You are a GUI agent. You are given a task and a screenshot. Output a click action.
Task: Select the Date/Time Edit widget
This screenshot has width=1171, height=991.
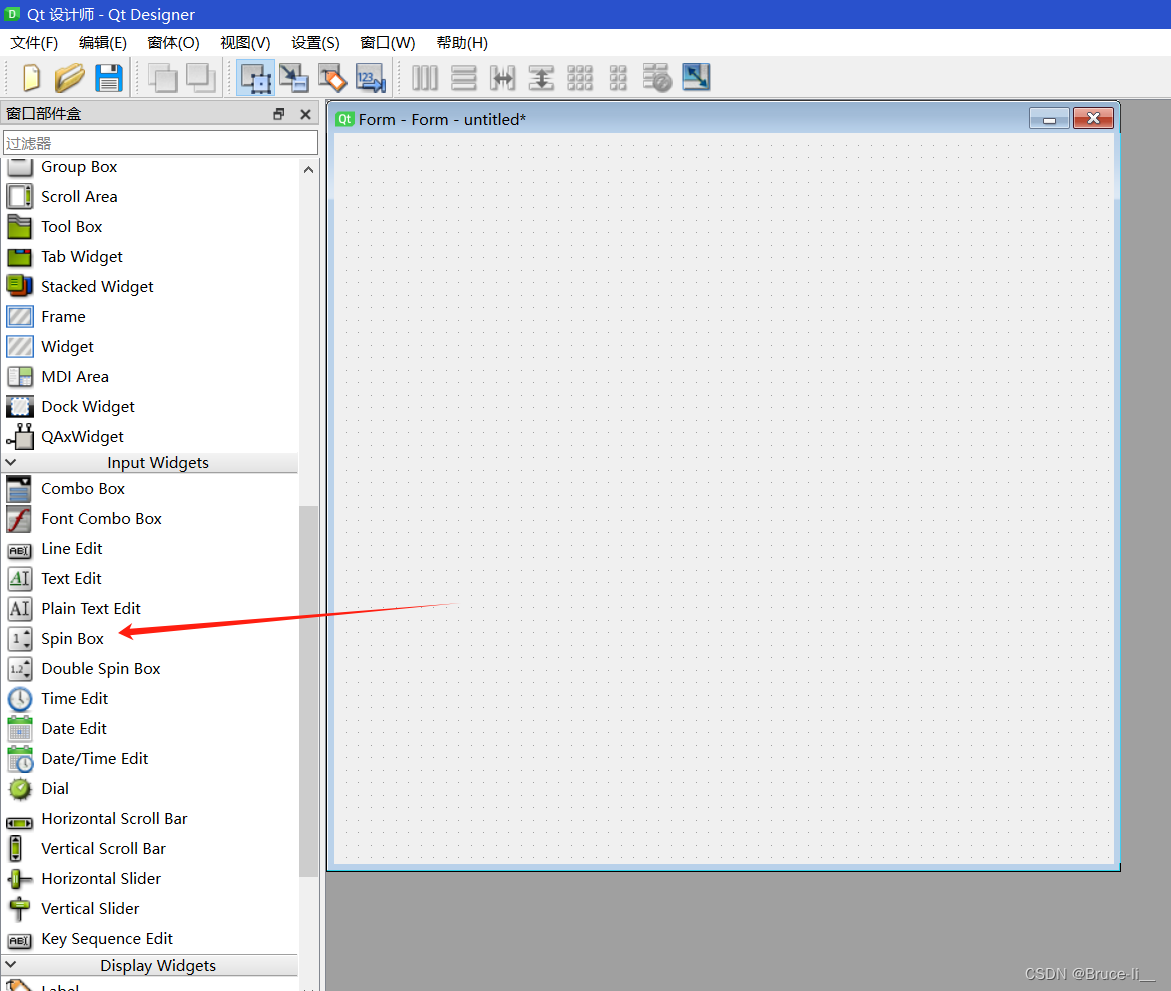point(150,759)
